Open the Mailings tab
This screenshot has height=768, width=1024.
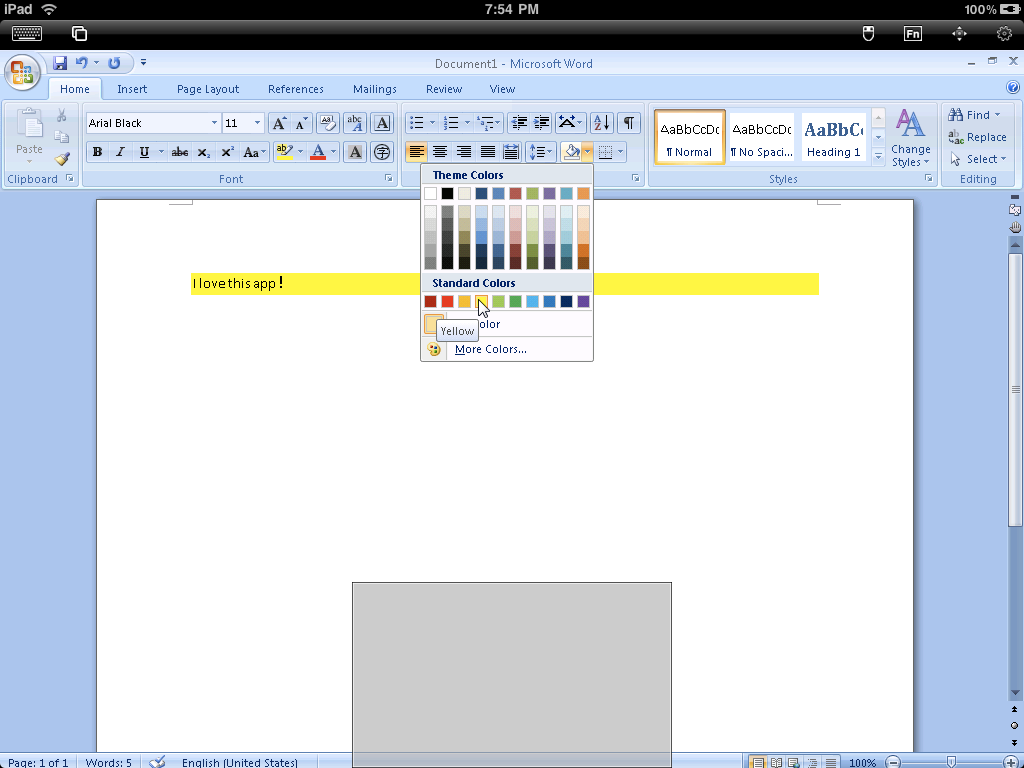[375, 89]
